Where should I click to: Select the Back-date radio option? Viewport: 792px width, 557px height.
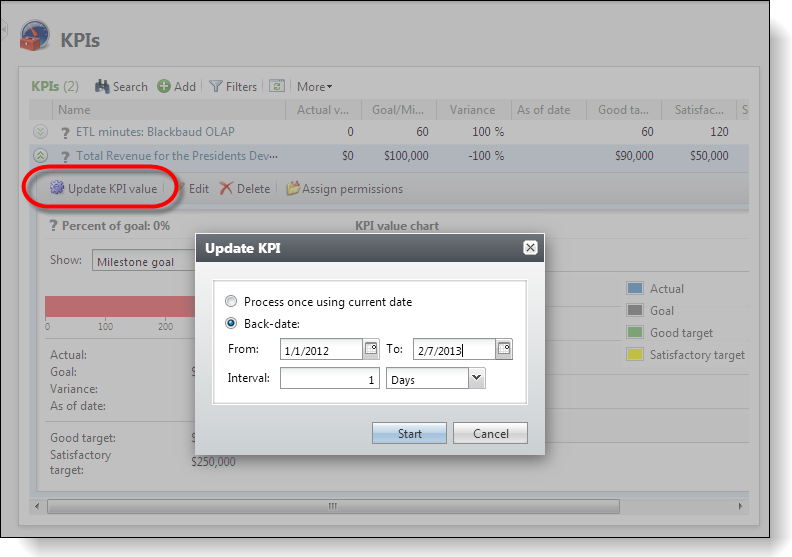click(x=232, y=323)
